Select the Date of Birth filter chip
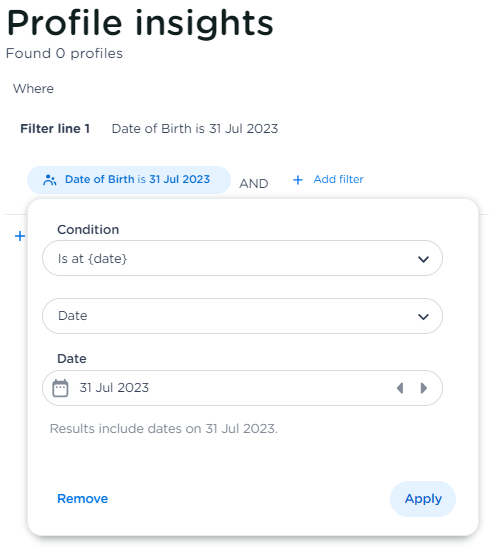Image resolution: width=489 pixels, height=551 pixels. [x=129, y=180]
